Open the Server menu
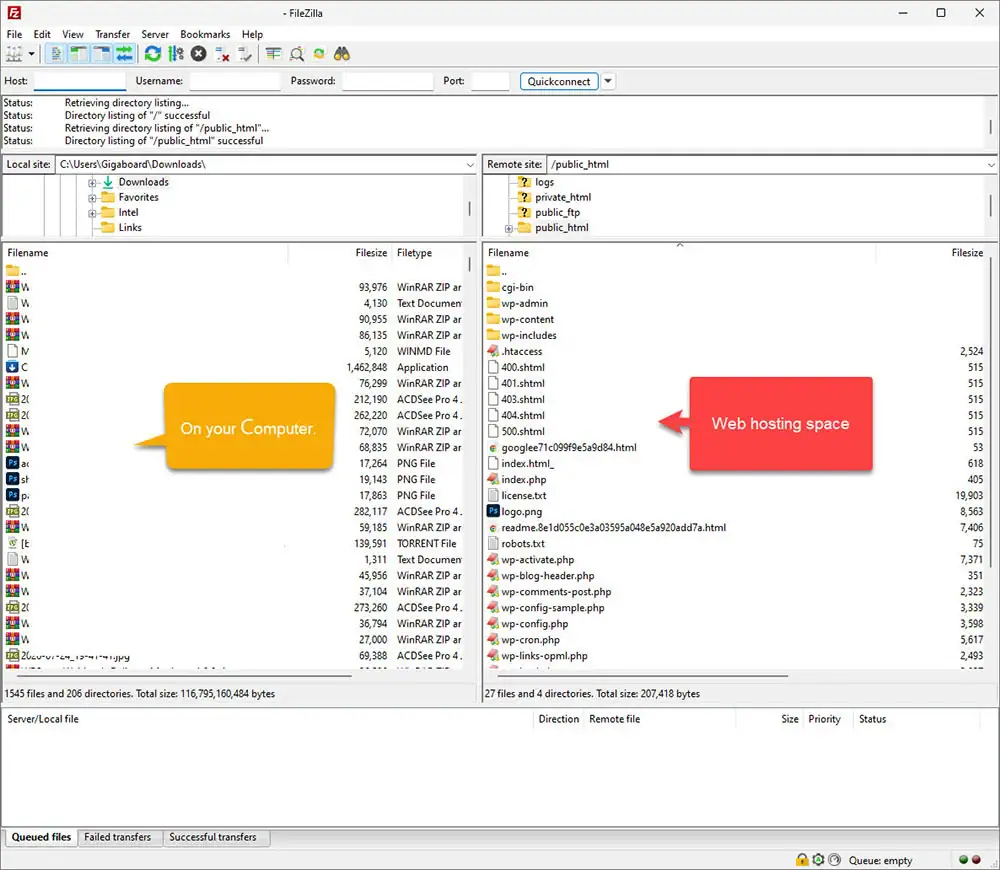Screen dimensions: 1000x870 (155, 34)
